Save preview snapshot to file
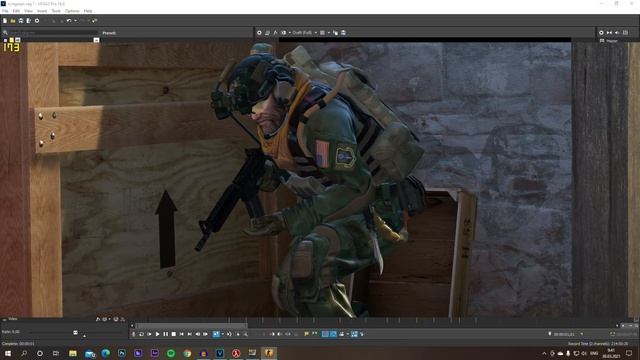This screenshot has width=640, height=360. click(343, 33)
